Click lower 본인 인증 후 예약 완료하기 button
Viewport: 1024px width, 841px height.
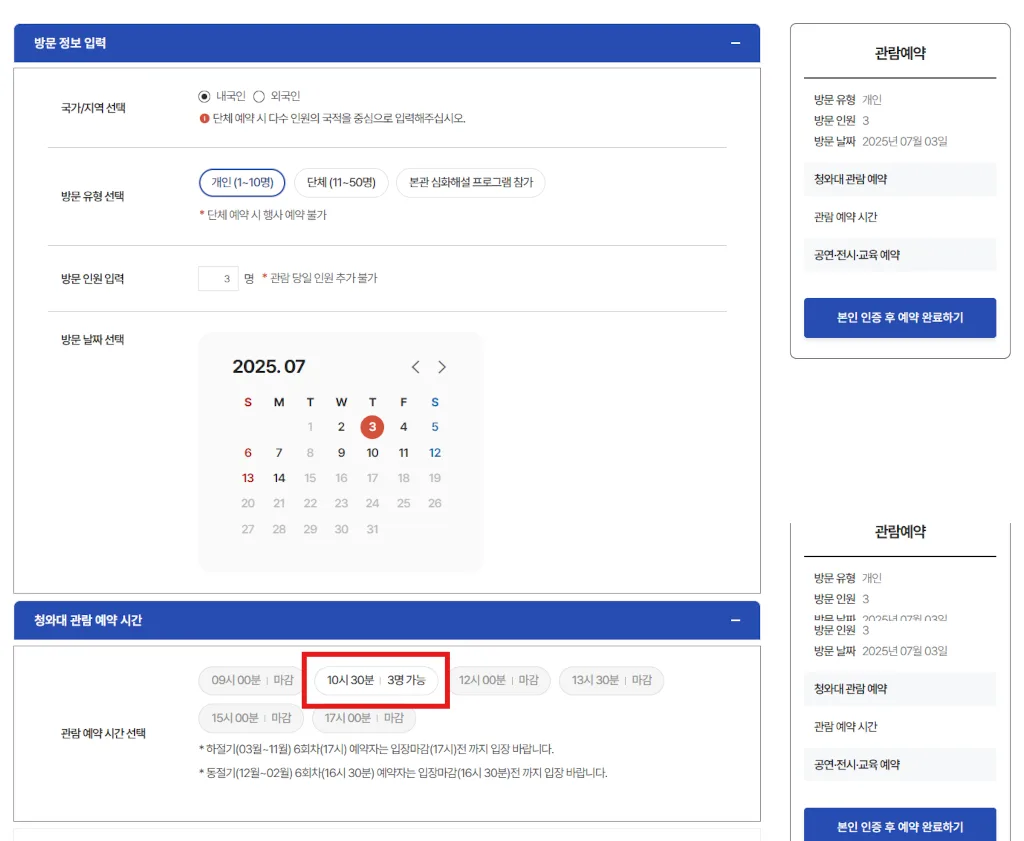click(900, 825)
